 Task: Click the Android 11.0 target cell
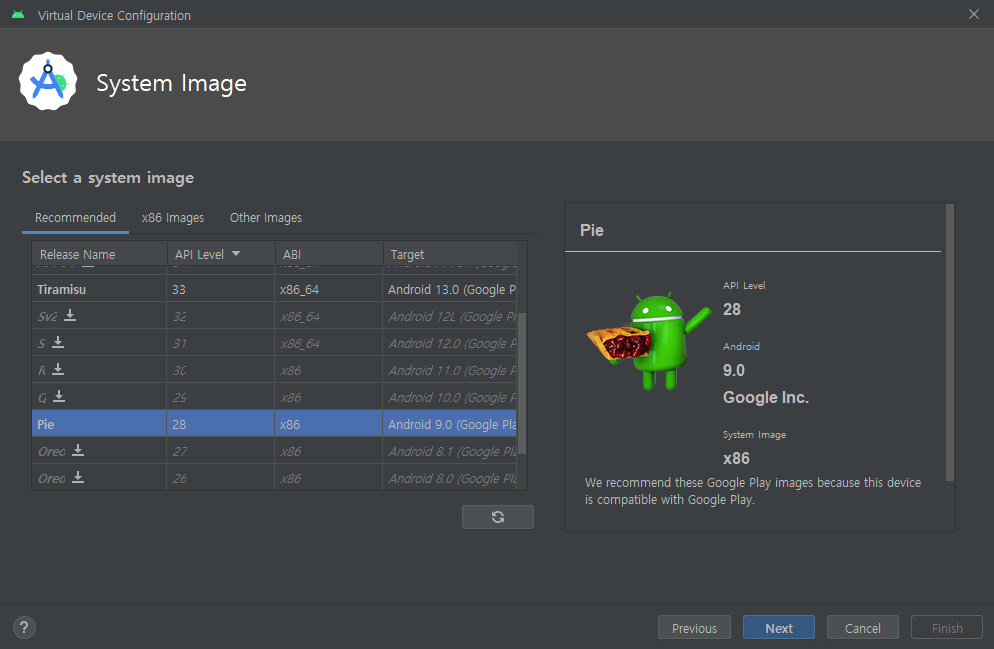click(449, 370)
